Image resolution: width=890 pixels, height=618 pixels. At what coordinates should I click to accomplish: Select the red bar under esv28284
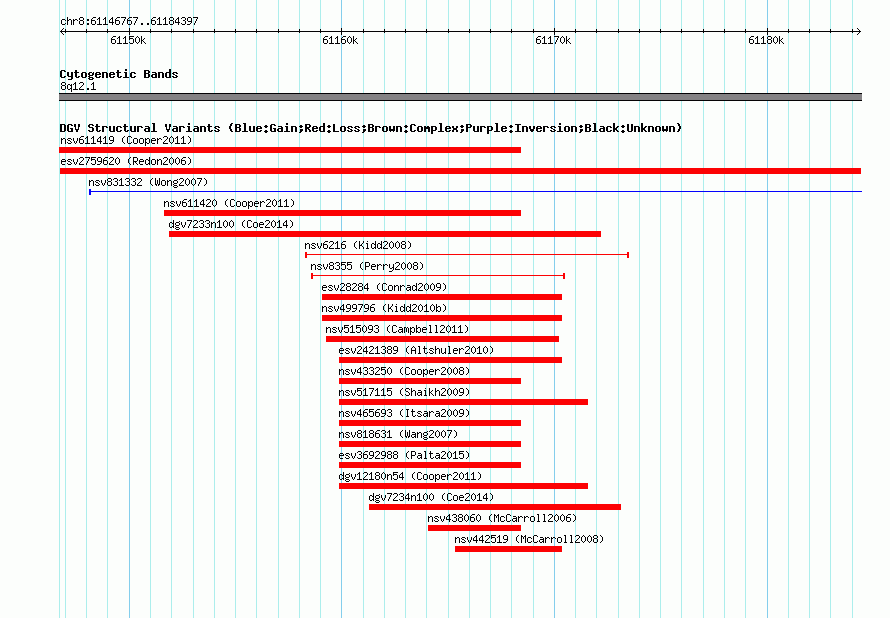point(442,297)
